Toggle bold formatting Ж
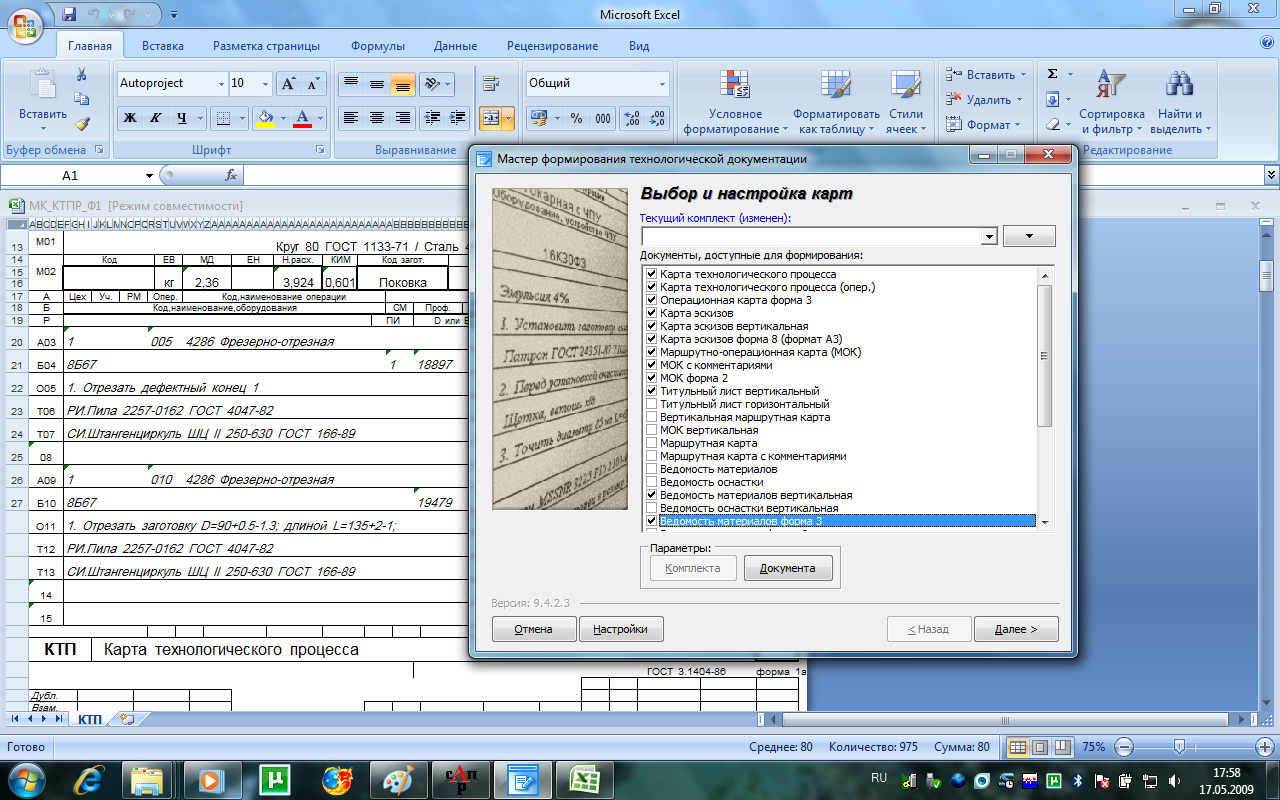Viewport: 1280px width, 800px height. [x=129, y=118]
